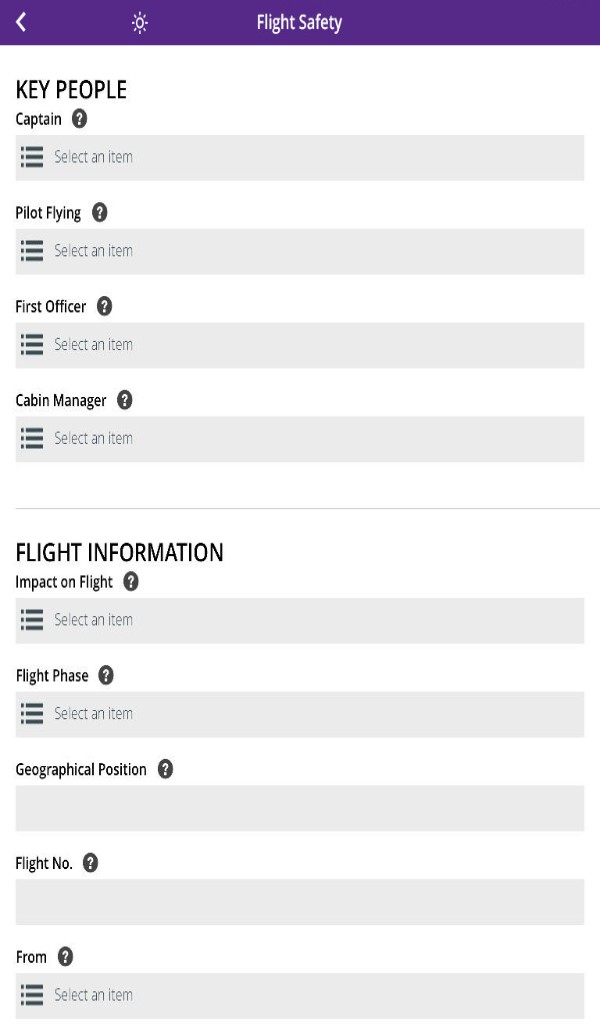Open Cabin Manager selection list
The width and height of the screenshot is (600, 1024).
point(300,439)
